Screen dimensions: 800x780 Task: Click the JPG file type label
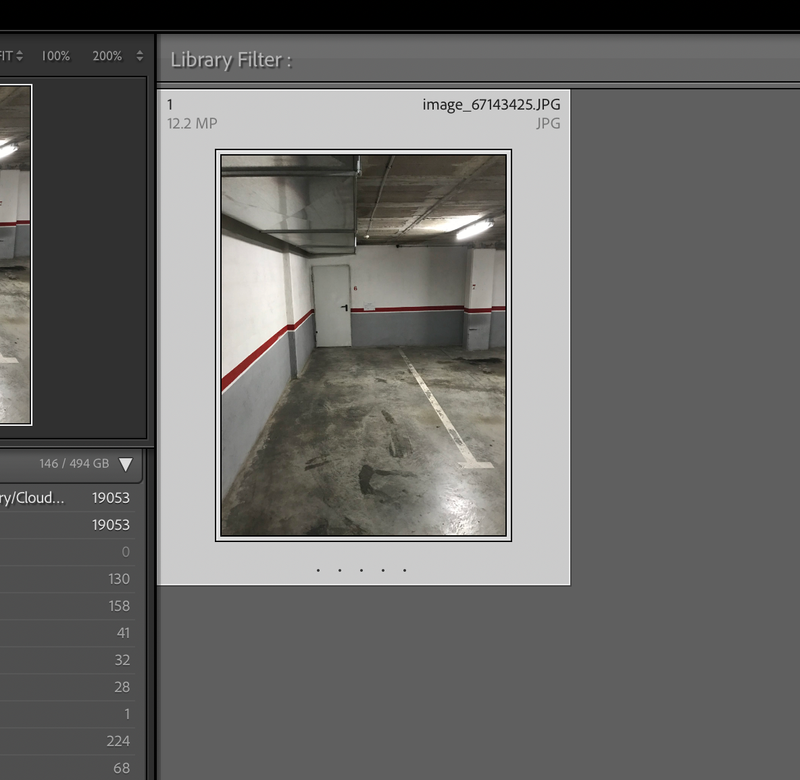click(548, 123)
